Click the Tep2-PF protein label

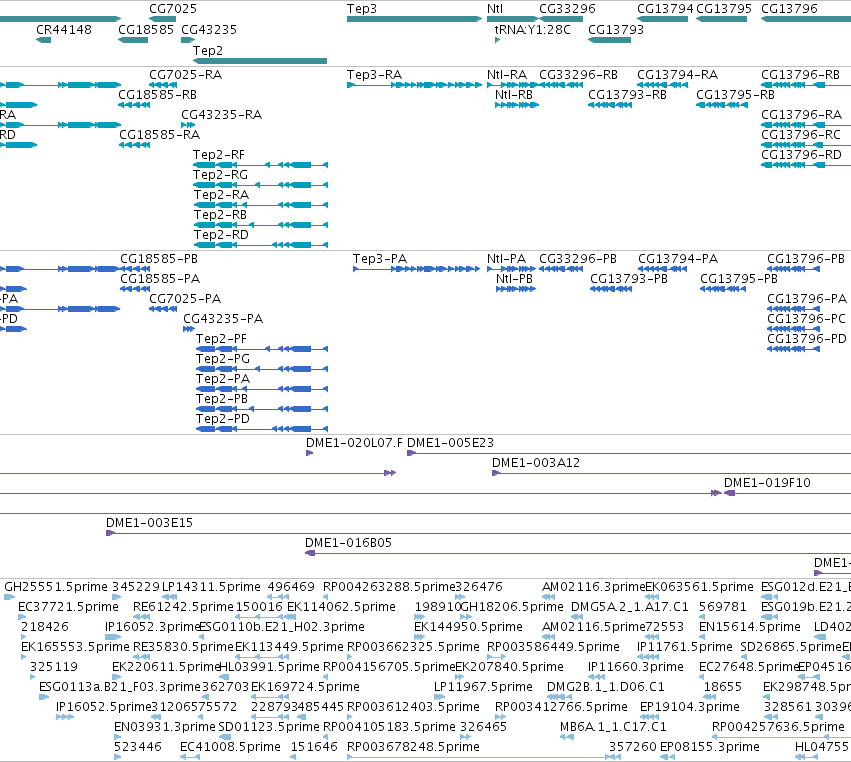[221, 338]
